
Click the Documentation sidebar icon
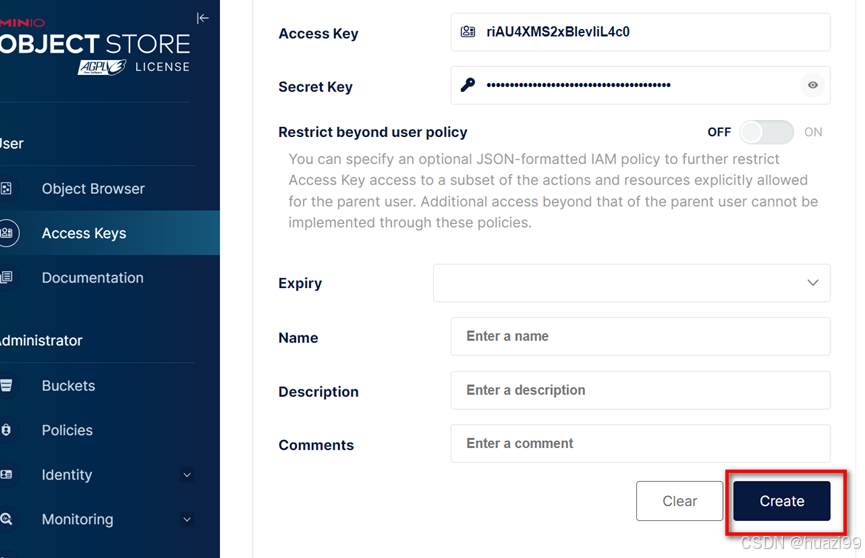pyautogui.click(x=7, y=278)
